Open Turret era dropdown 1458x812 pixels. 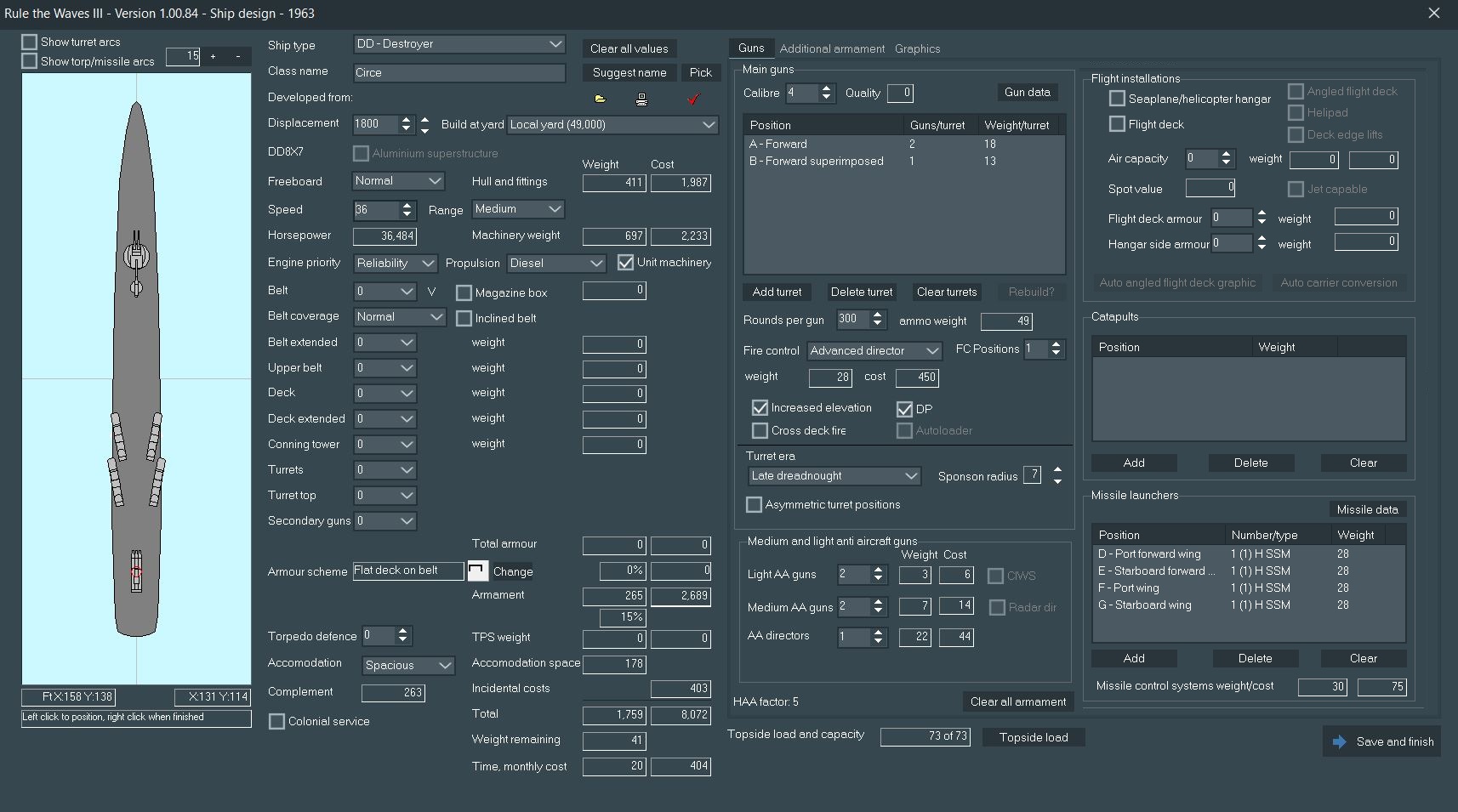[834, 475]
